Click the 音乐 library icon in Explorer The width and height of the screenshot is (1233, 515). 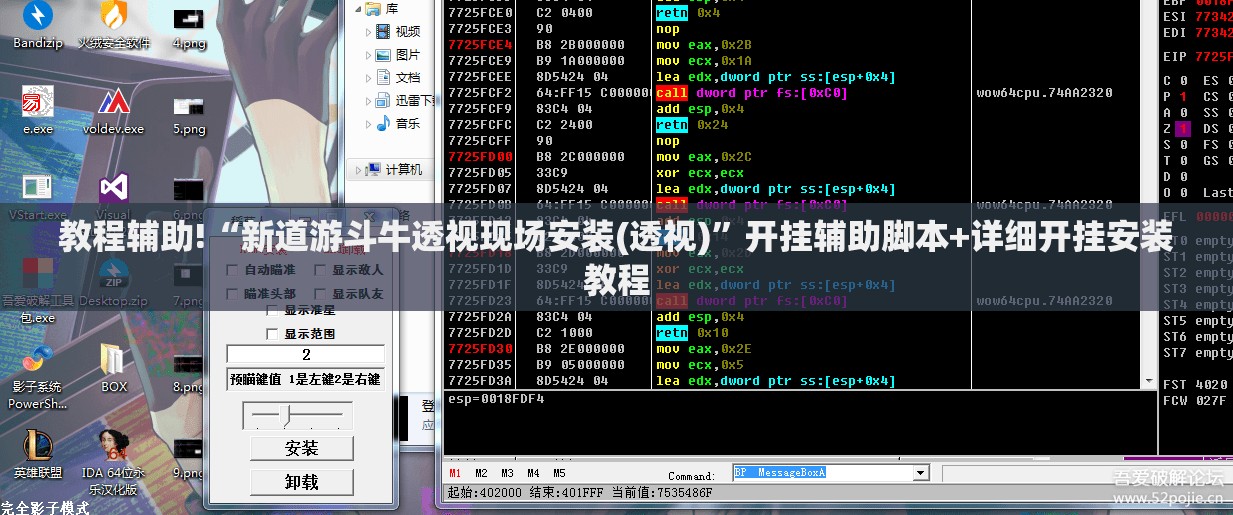(x=383, y=123)
